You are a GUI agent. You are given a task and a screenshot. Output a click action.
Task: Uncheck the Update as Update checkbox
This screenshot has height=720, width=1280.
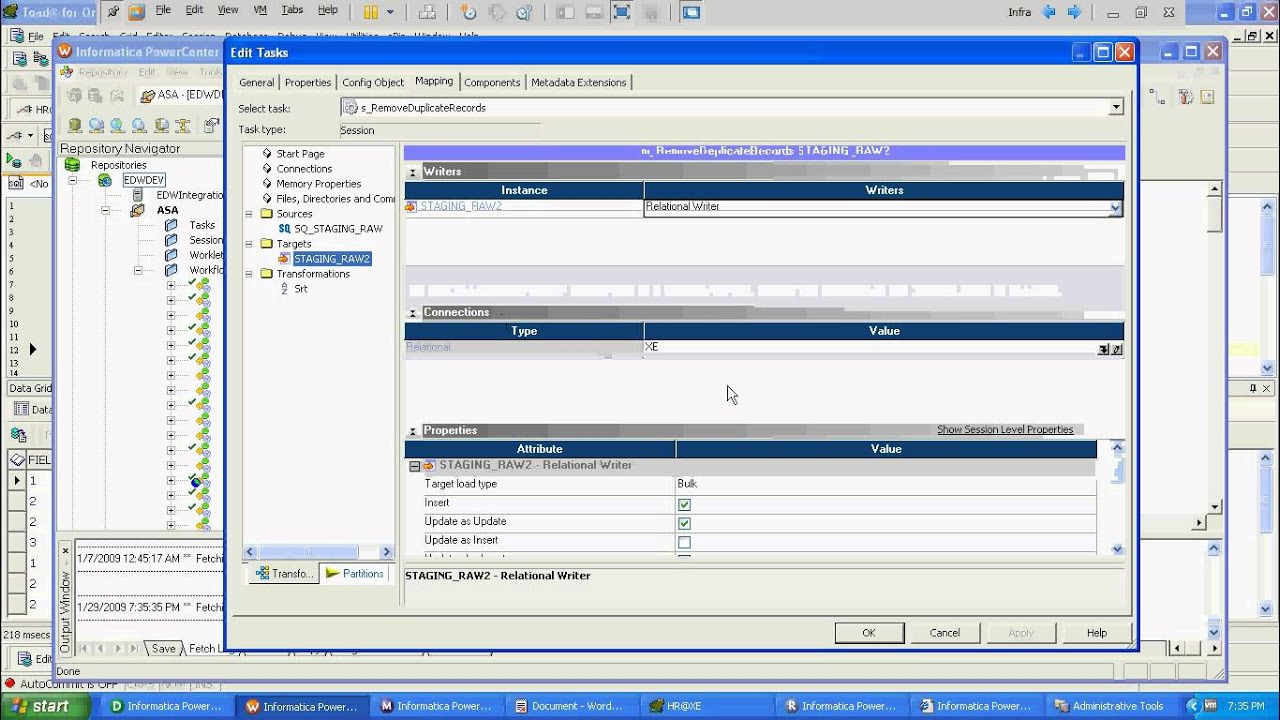[684, 523]
